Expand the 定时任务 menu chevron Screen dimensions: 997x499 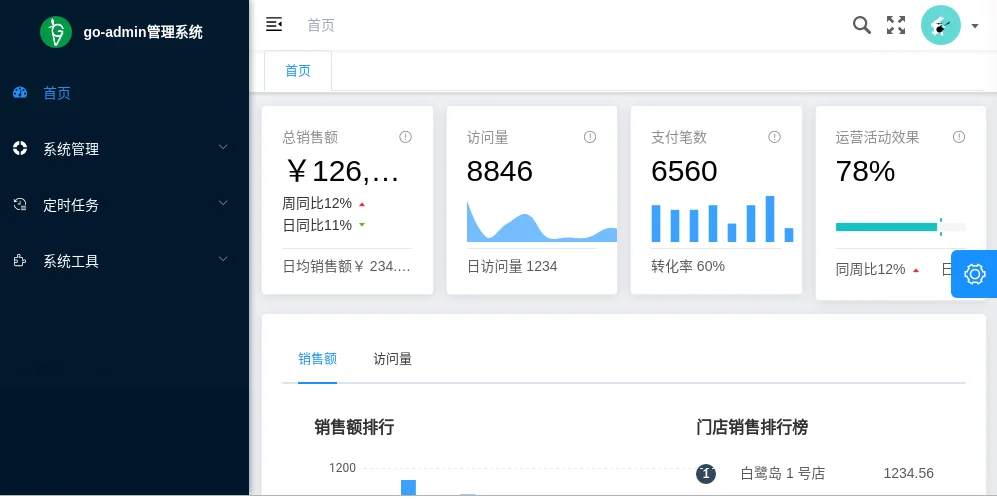(x=223, y=203)
